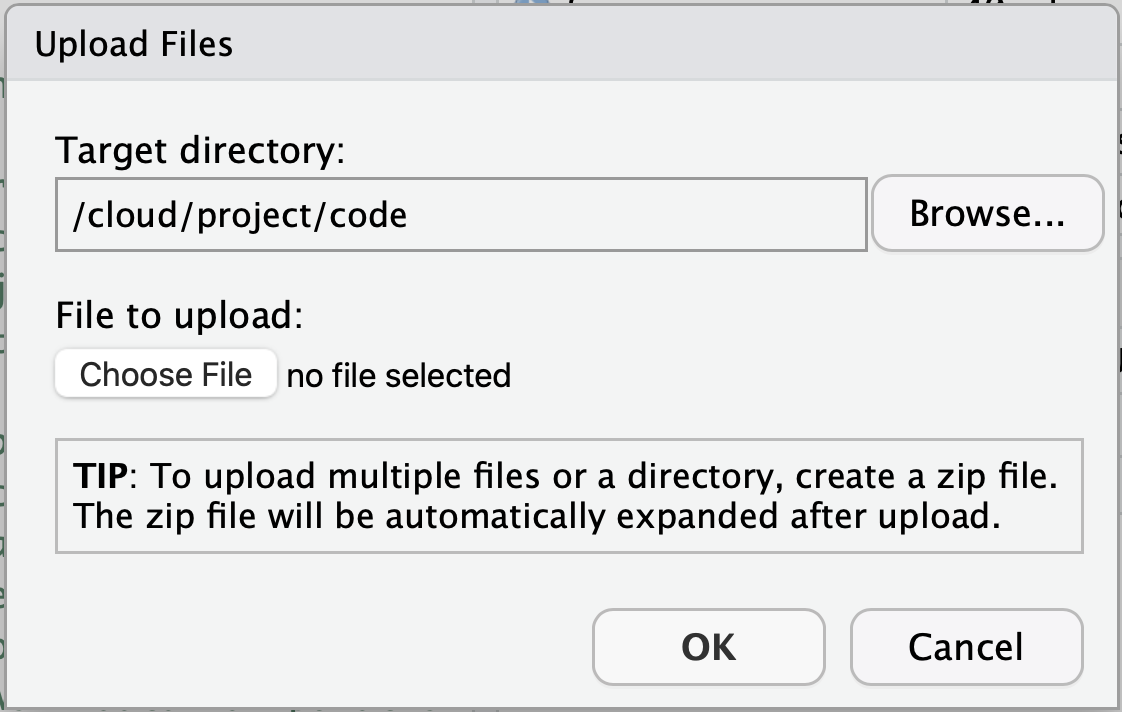This screenshot has height=712, width=1122.
Task: Click the tip box about zip files
Action: [570, 496]
